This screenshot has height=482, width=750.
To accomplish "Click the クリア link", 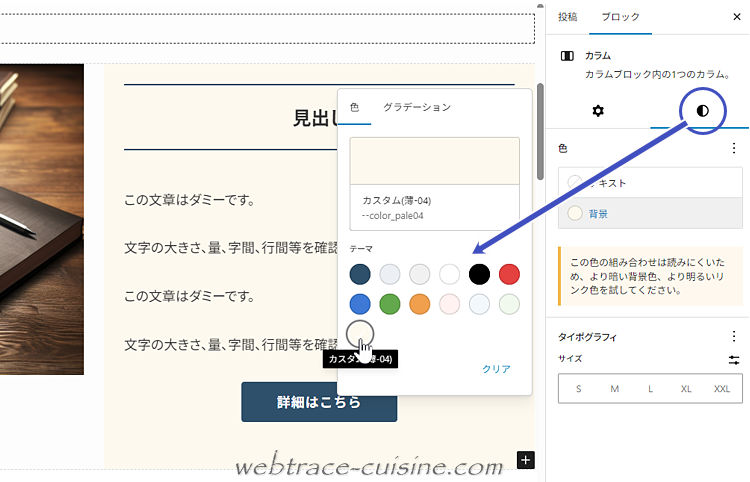I will 496,369.
